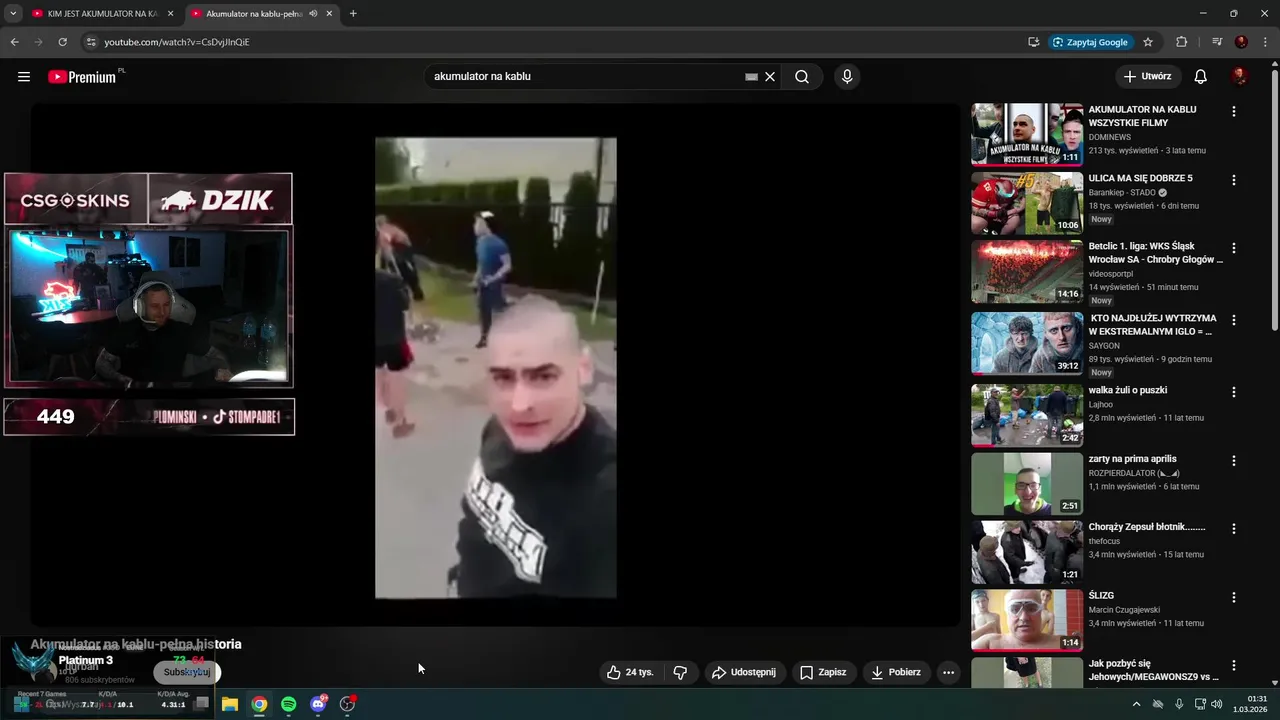The height and width of the screenshot is (720, 1280).
Task: Open the Chrome three-dot menu
Action: pyautogui.click(x=1265, y=42)
